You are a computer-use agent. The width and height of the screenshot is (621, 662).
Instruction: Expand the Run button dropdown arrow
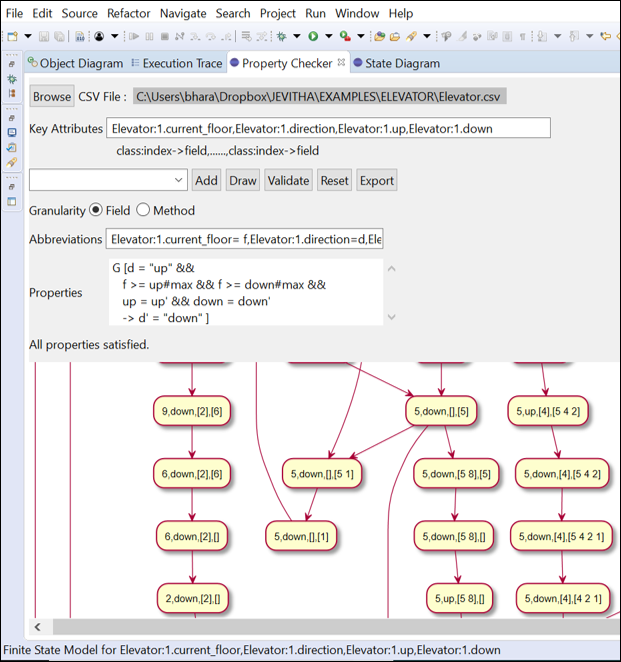coord(327,37)
